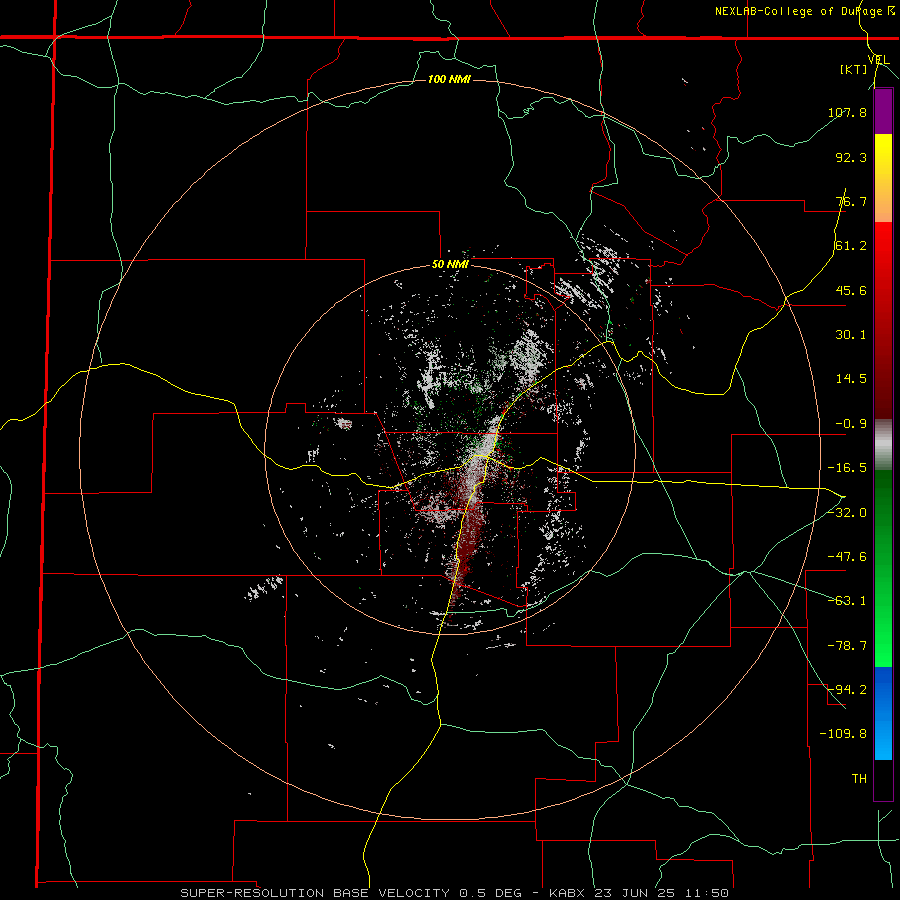Select the 76.7 velocity scale value
The width and height of the screenshot is (900, 900).
(851, 201)
